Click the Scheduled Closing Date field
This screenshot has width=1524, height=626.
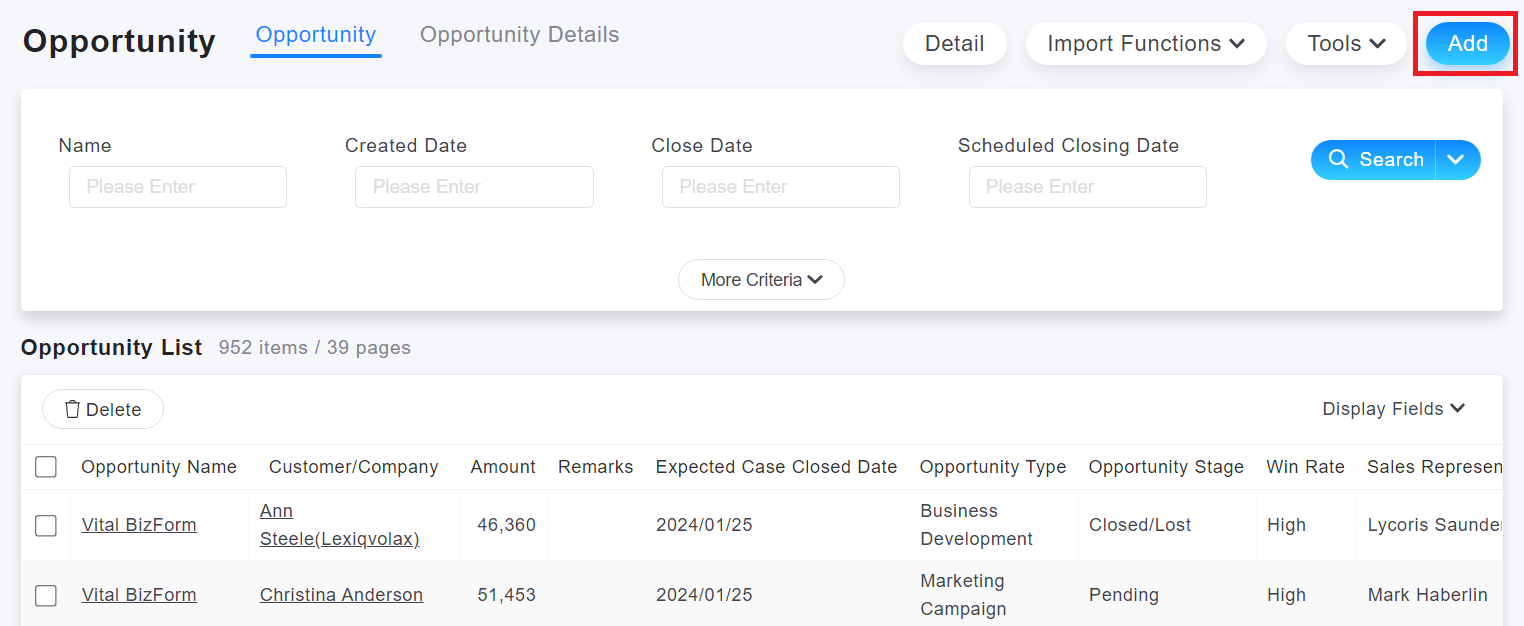[1087, 187]
